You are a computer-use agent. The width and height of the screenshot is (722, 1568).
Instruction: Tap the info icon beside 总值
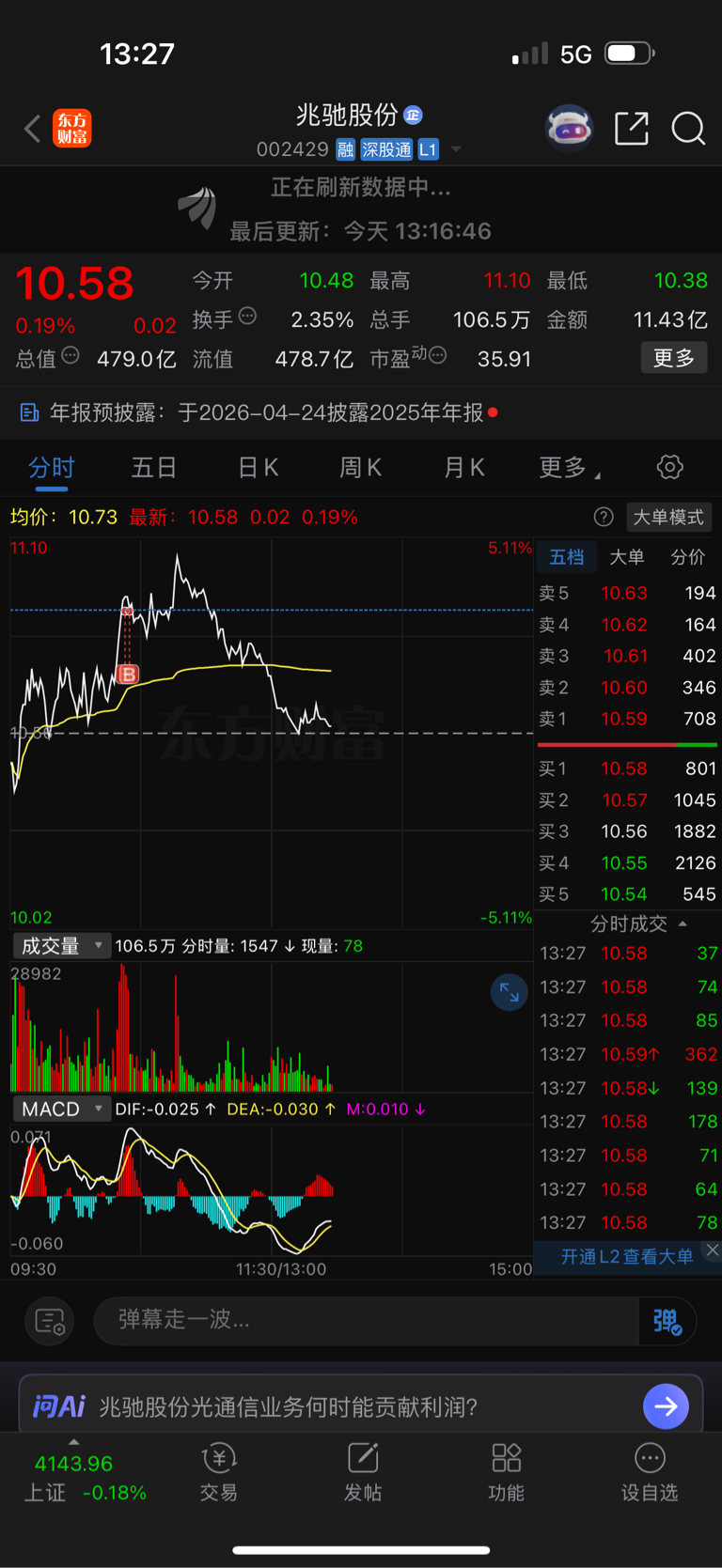pos(71,356)
